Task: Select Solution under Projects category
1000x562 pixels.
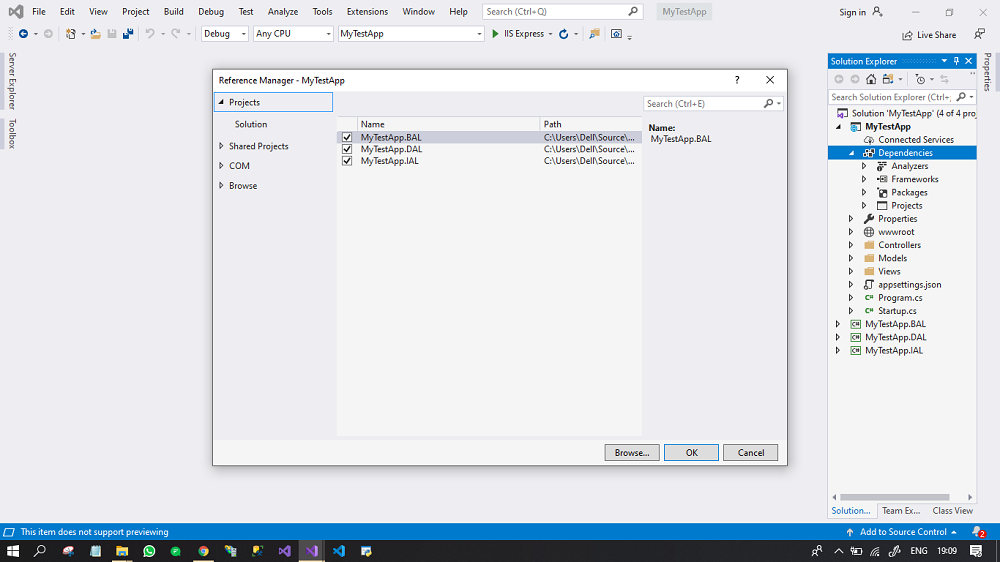Action: pyautogui.click(x=251, y=124)
